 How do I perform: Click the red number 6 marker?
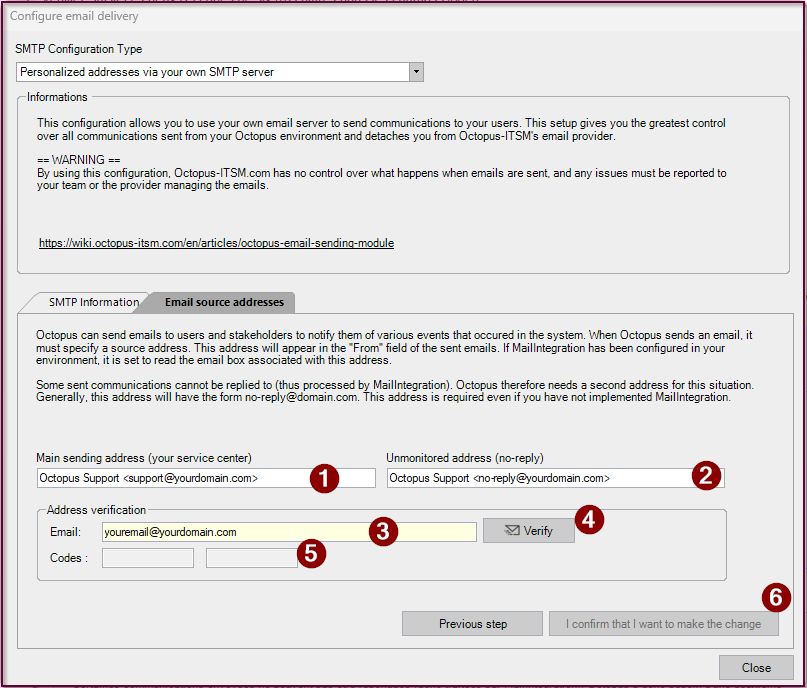775,597
